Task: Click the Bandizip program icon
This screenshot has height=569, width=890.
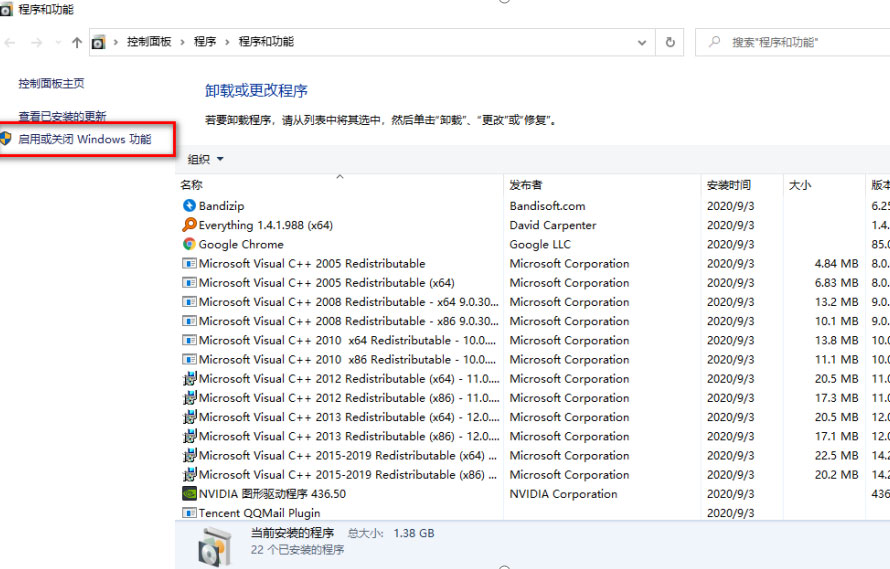Action: click(x=189, y=206)
